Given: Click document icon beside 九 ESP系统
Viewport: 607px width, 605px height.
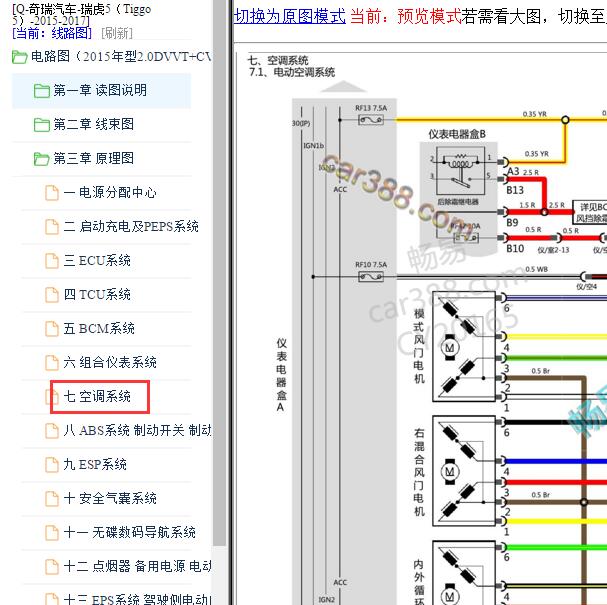Looking at the screenshot, I should [x=52, y=465].
